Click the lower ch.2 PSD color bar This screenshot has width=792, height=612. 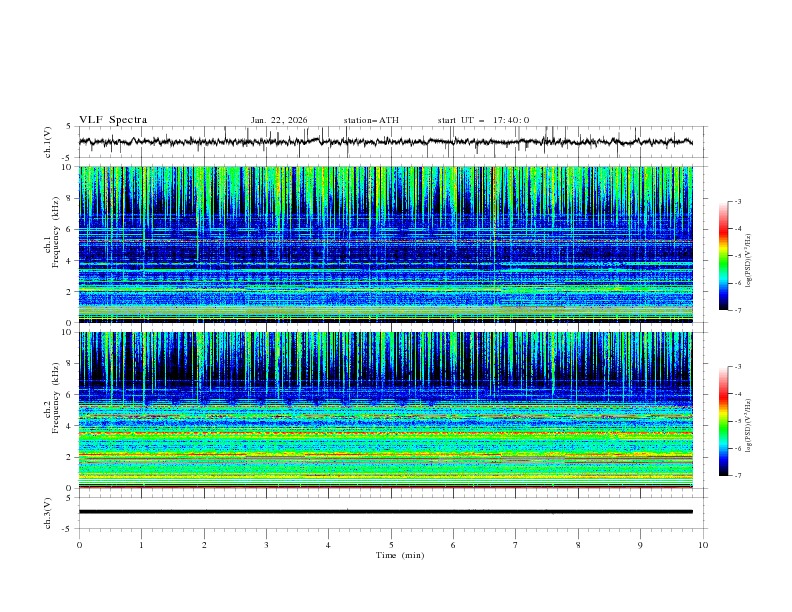pos(723,421)
